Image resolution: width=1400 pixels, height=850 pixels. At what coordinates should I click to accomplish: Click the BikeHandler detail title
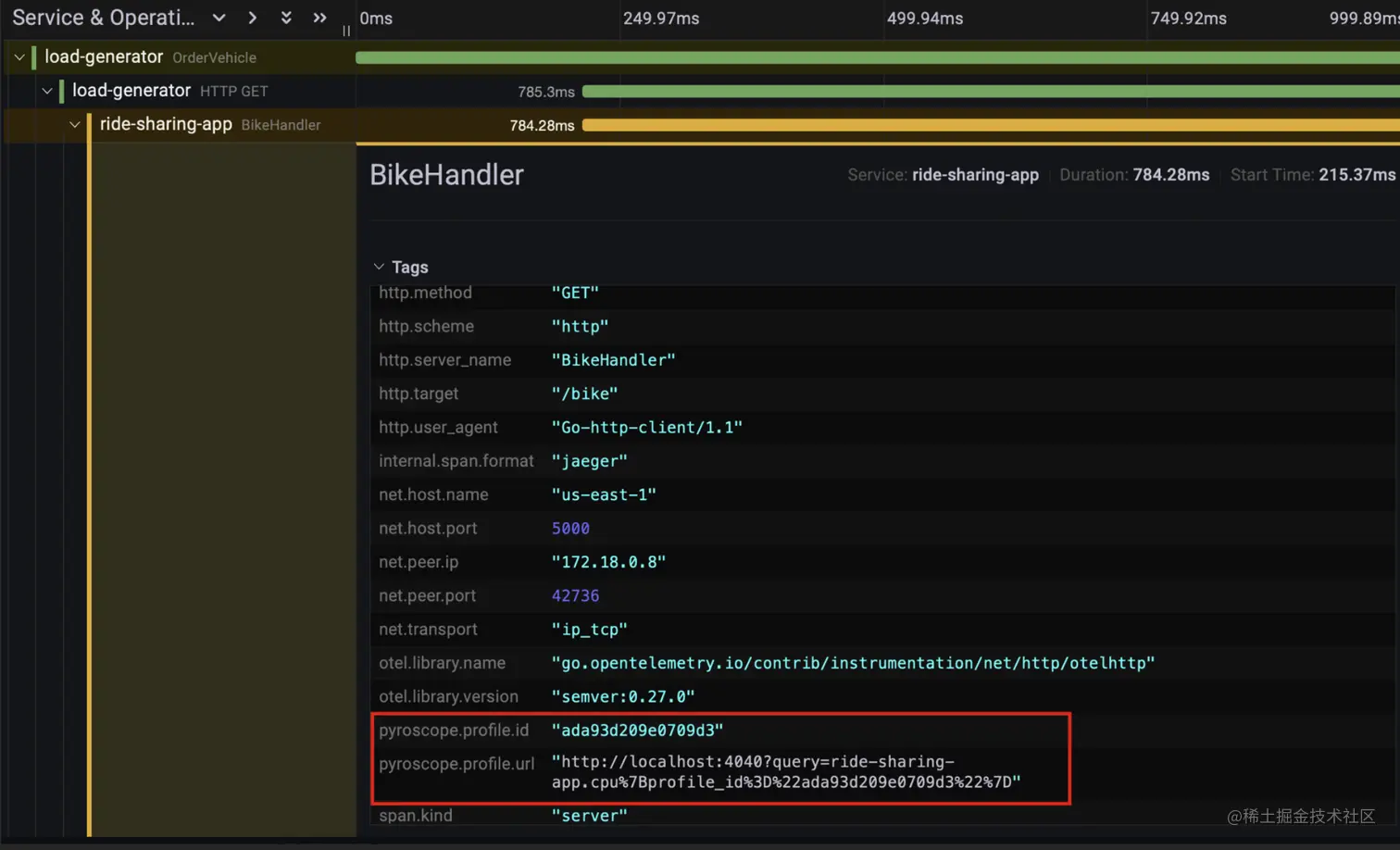tap(447, 175)
